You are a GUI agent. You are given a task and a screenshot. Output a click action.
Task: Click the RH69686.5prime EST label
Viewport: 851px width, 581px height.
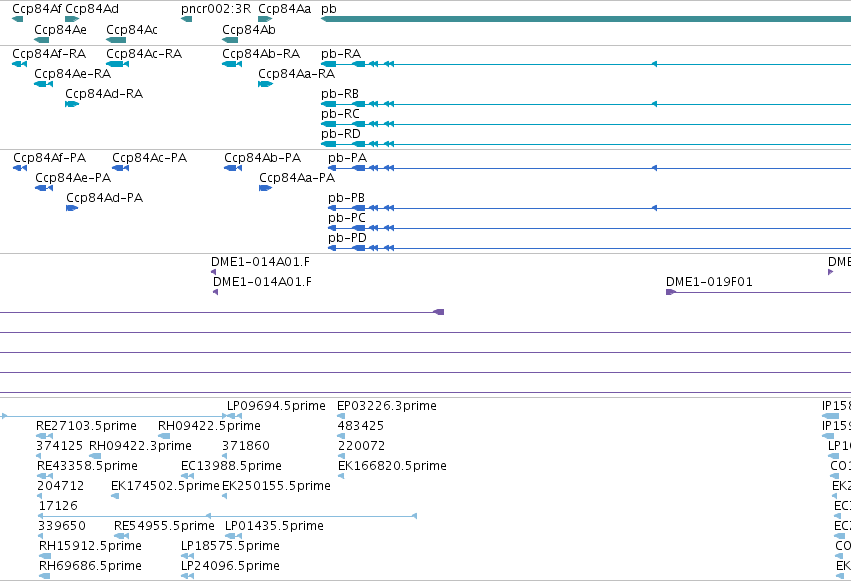click(x=90, y=566)
